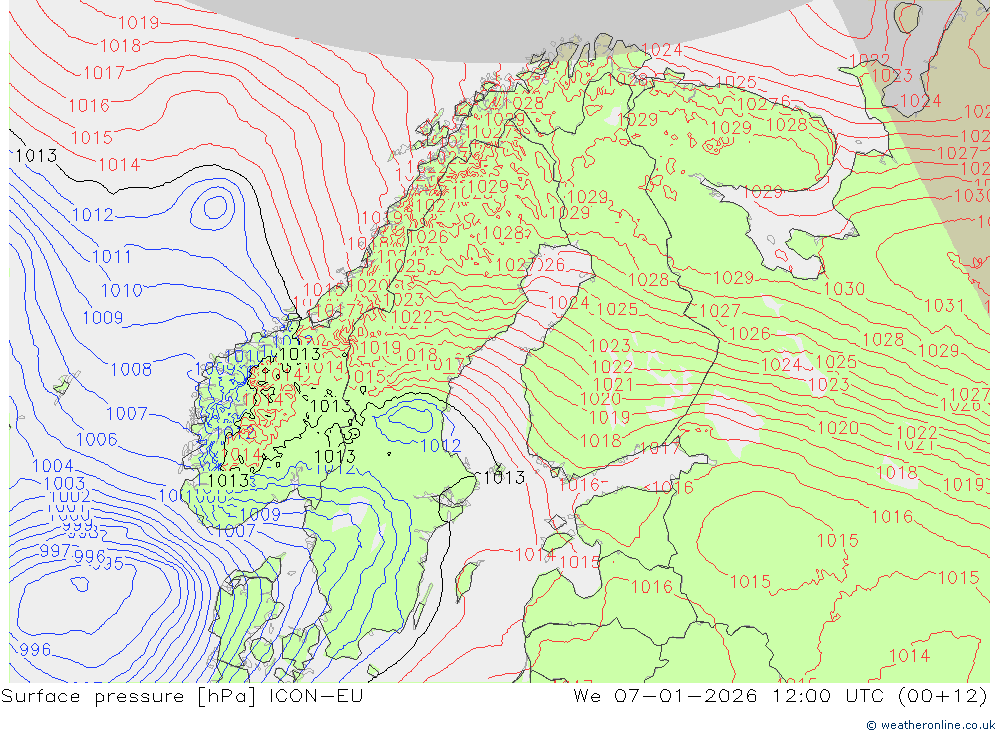Click the "We 07-01-2026 12:00 UTC (00+12)" timestamp
1000x733 pixels.
tap(780, 696)
